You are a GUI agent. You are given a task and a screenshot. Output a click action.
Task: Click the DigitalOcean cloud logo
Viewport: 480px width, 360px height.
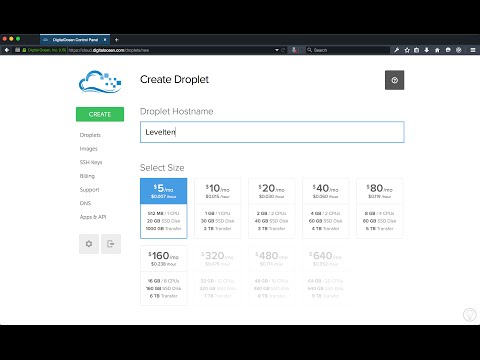pos(100,81)
